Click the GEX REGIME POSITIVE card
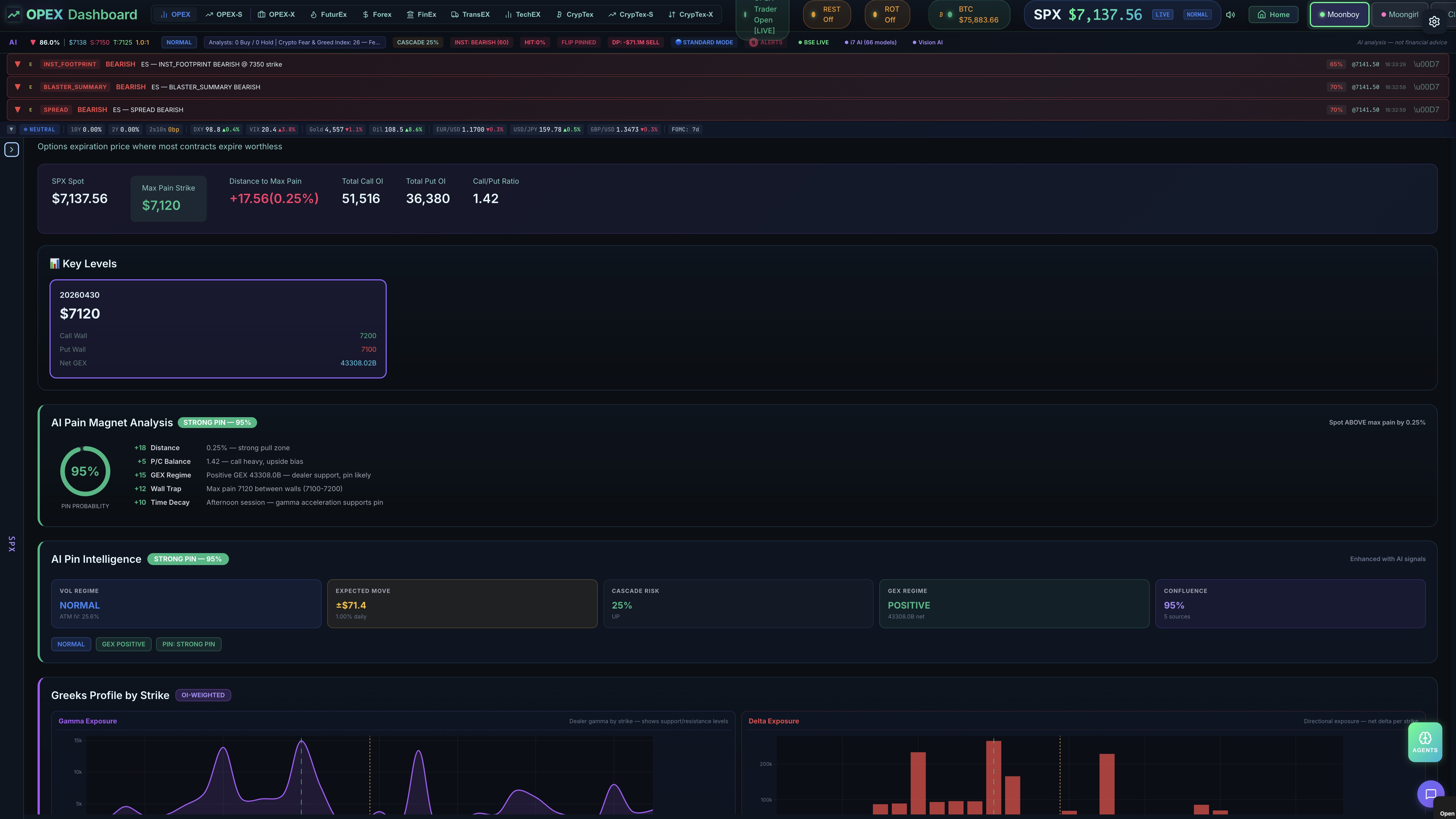This screenshot has width=1456, height=819. [1015, 604]
